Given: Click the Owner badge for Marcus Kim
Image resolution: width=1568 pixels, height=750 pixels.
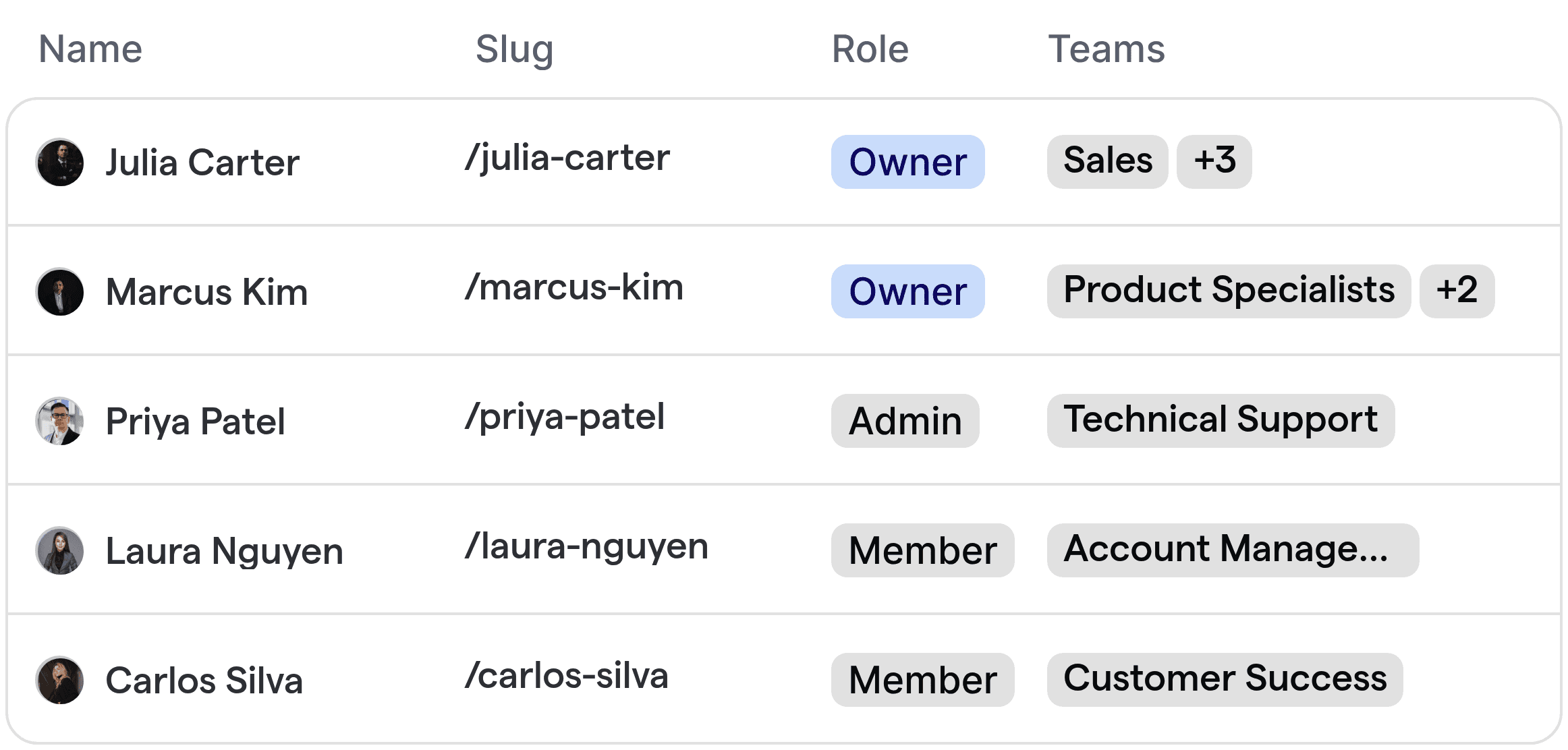Looking at the screenshot, I should 907,291.
